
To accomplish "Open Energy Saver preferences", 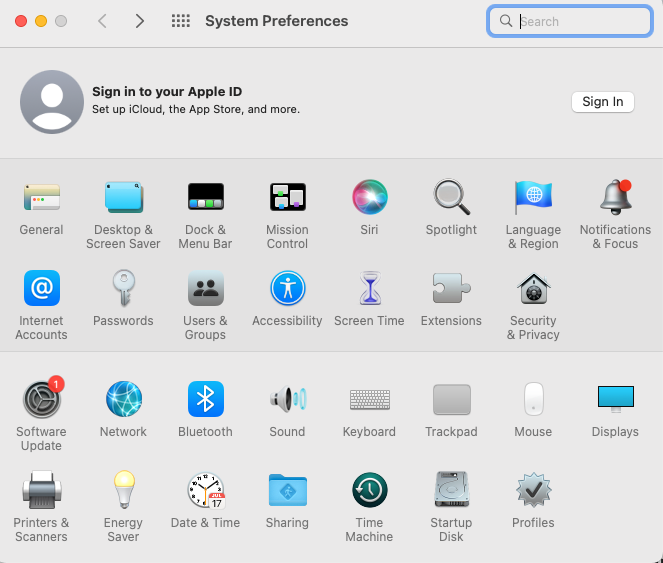I will click(123, 491).
